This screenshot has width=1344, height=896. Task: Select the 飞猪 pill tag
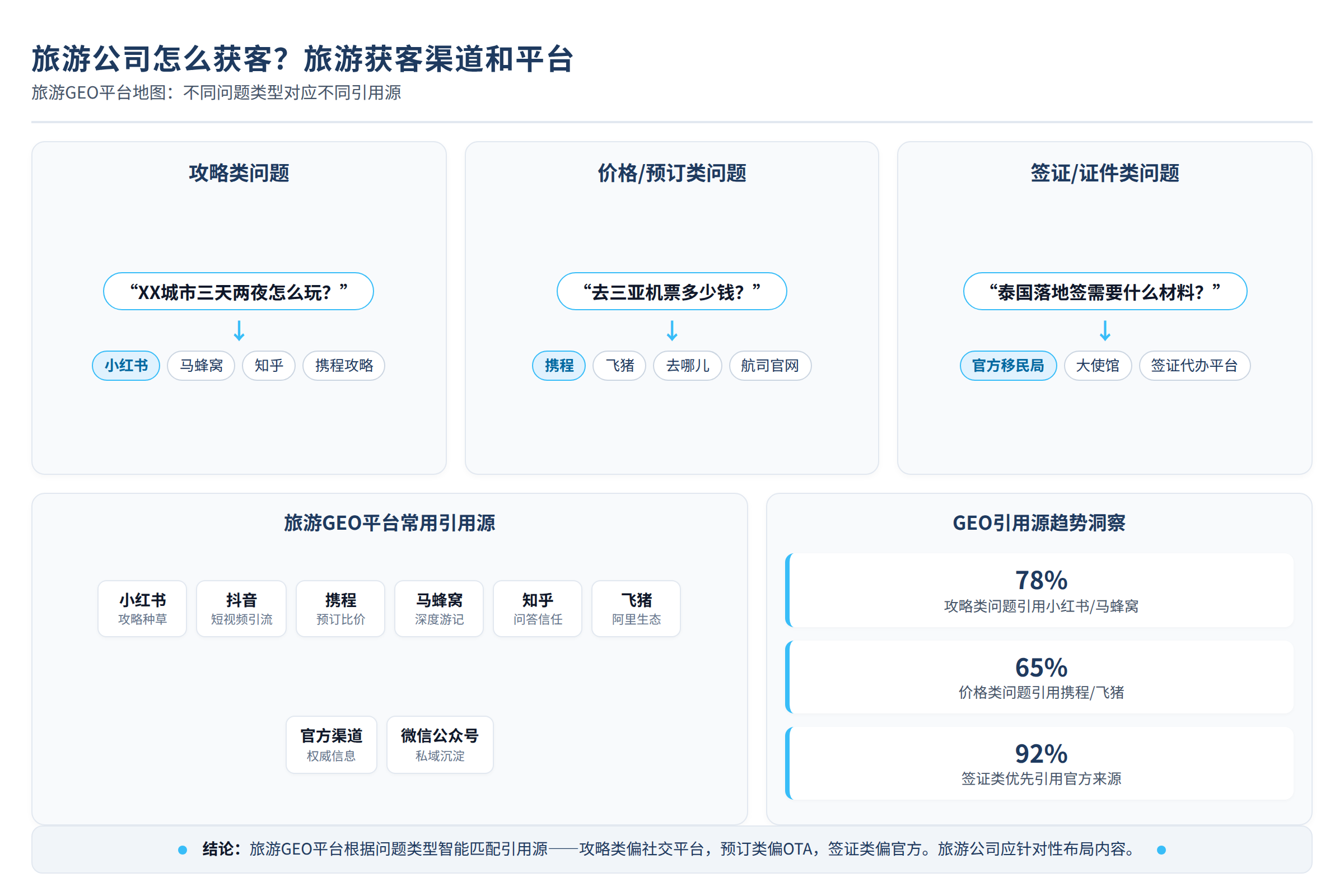point(619,366)
